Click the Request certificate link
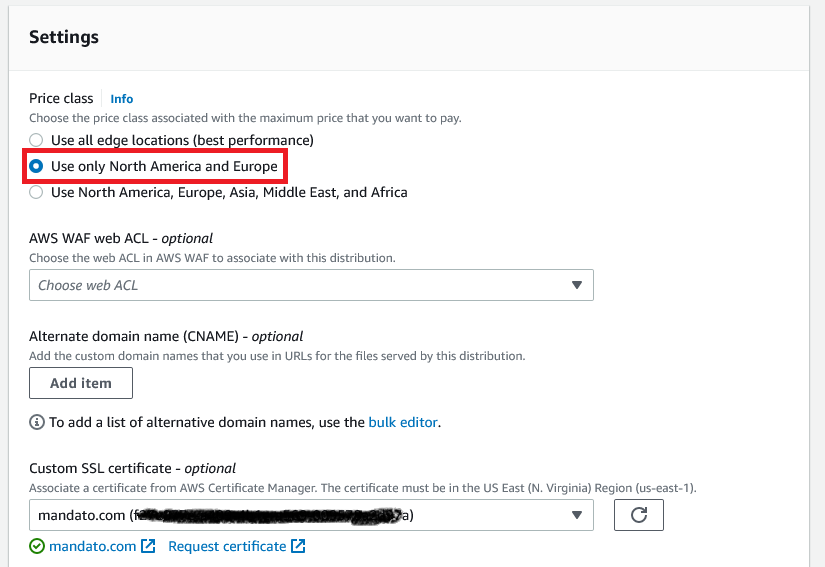 [227, 546]
